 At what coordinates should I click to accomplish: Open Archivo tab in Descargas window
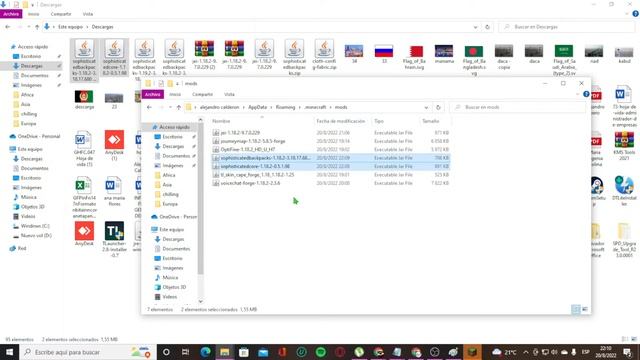(11, 14)
